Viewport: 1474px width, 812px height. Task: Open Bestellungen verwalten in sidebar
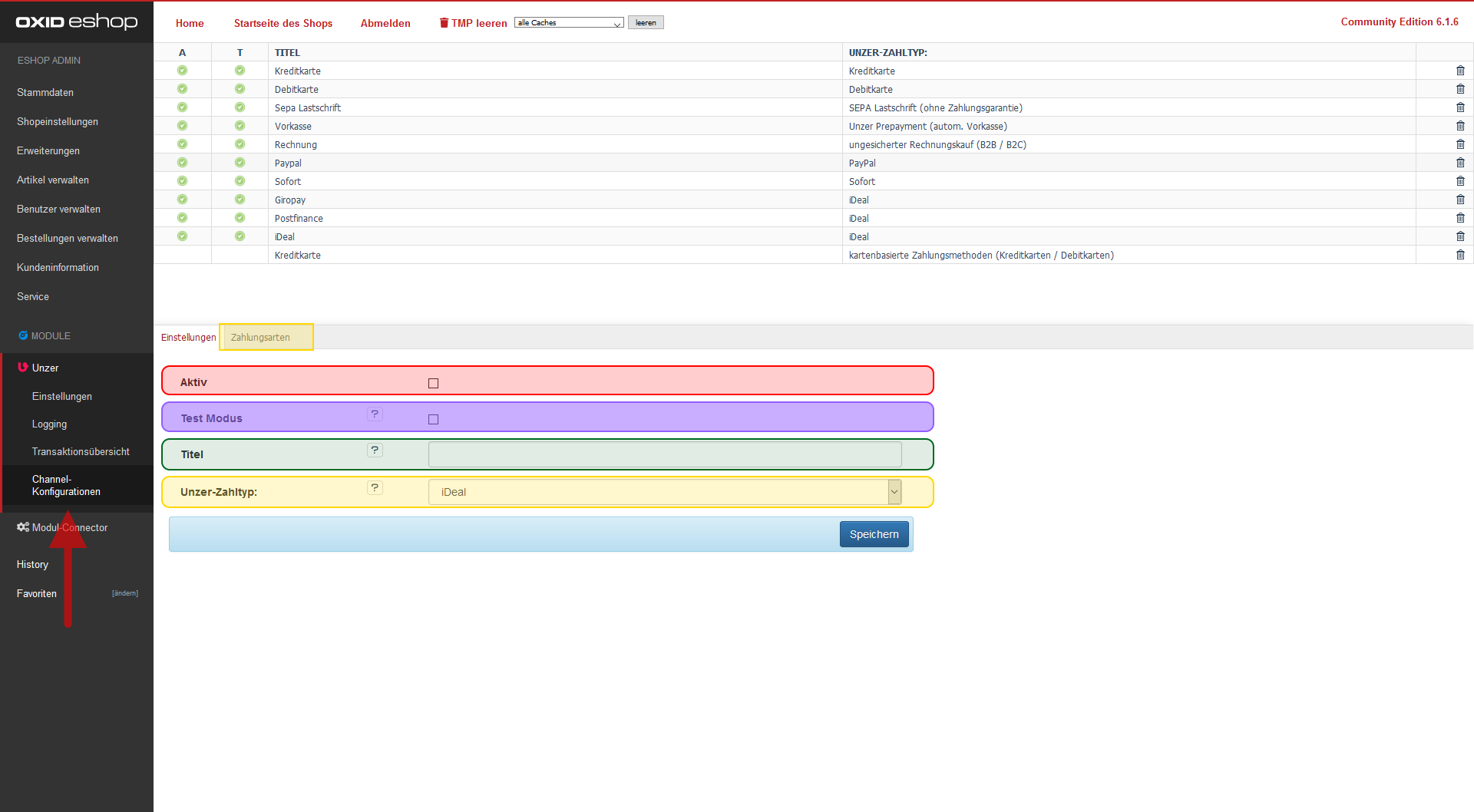(x=68, y=238)
